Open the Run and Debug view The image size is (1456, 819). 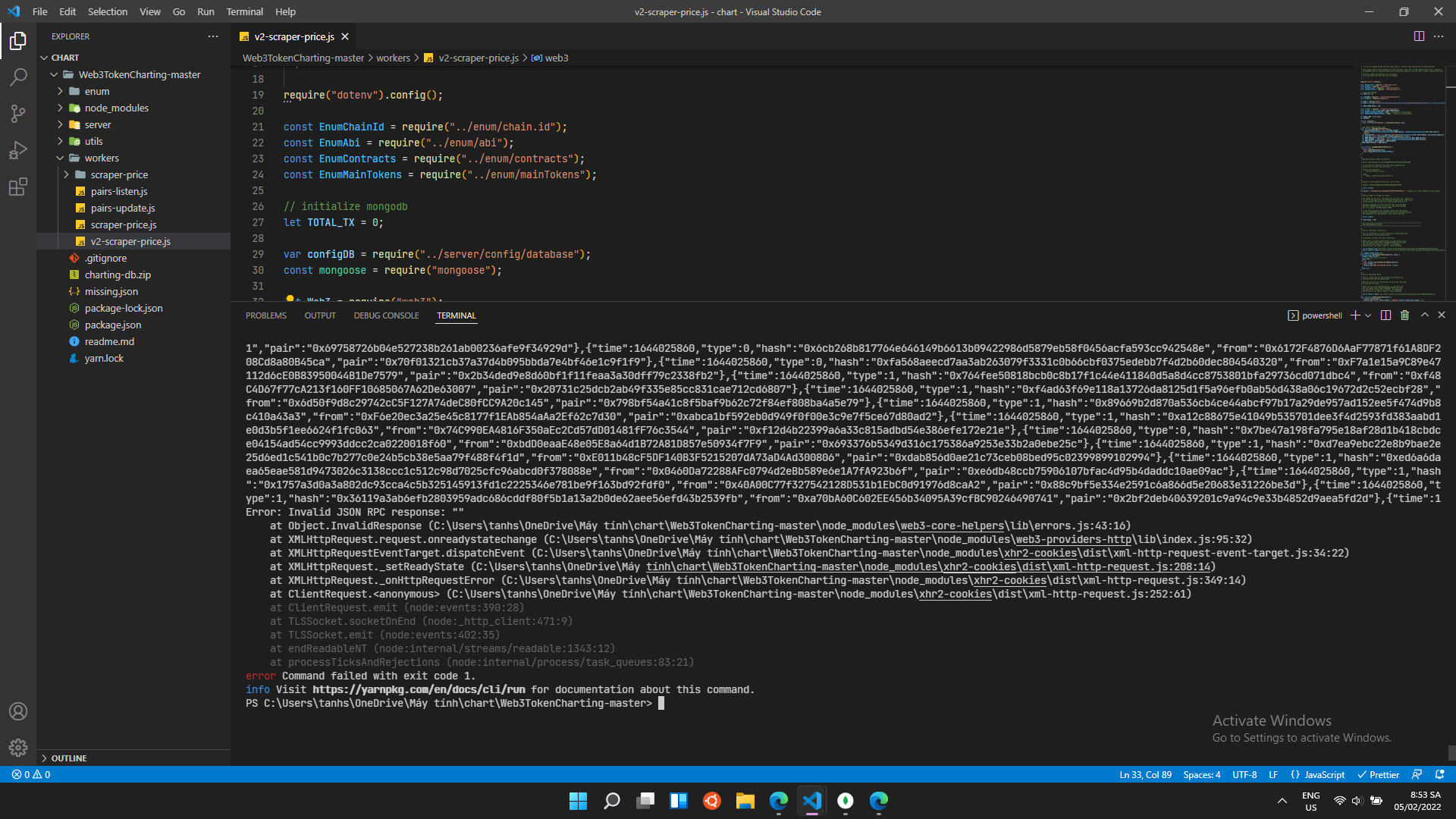pyautogui.click(x=18, y=150)
